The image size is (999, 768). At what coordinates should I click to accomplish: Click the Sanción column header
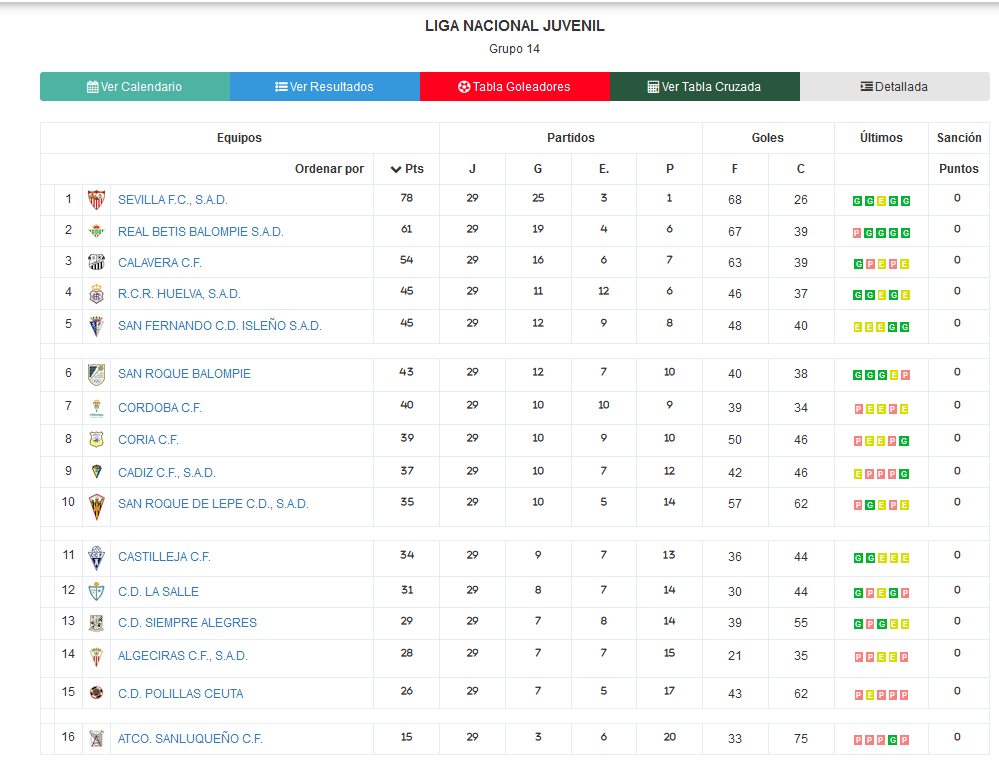pyautogui.click(x=959, y=138)
